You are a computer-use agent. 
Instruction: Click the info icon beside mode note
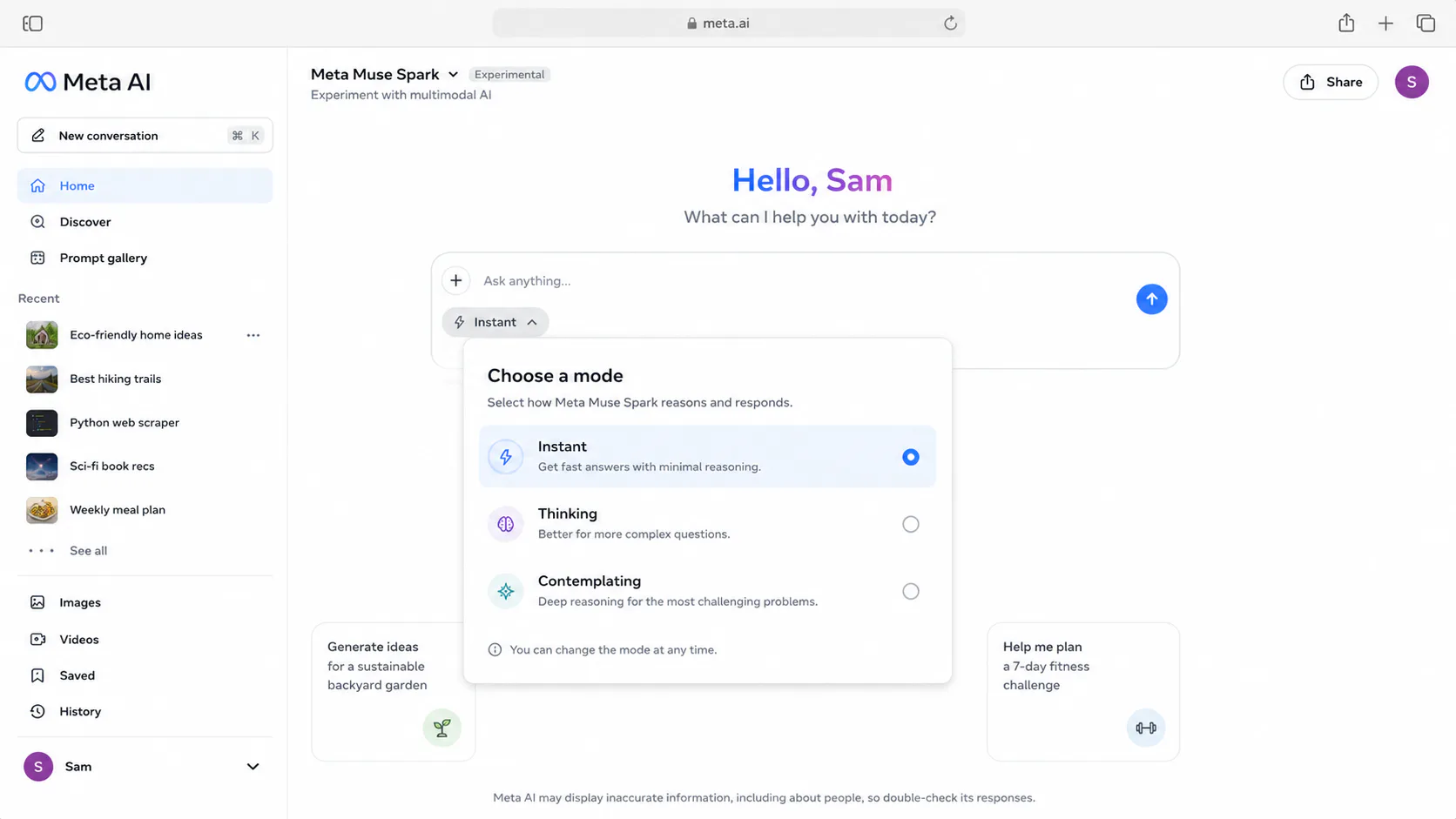[x=495, y=650]
